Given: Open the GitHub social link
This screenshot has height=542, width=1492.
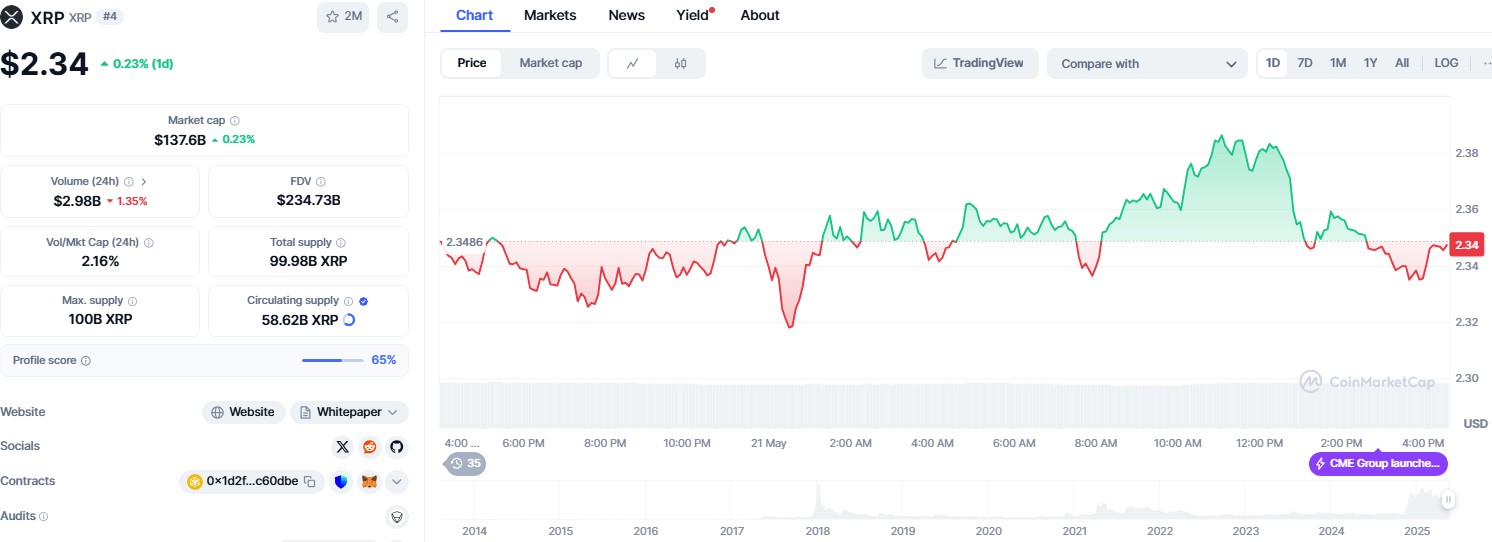Looking at the screenshot, I should point(396,447).
